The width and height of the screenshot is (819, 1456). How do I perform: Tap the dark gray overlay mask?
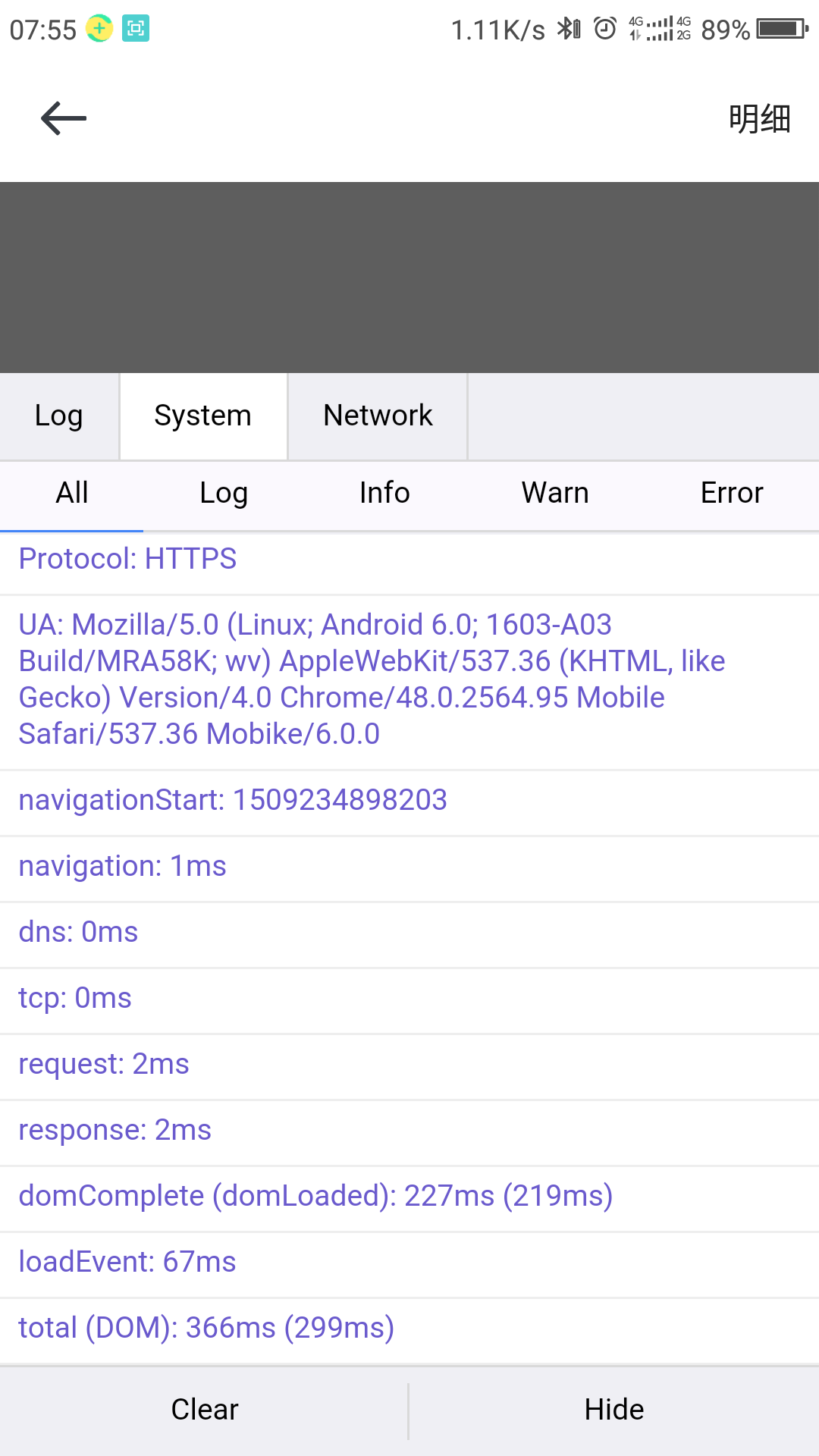click(x=409, y=278)
